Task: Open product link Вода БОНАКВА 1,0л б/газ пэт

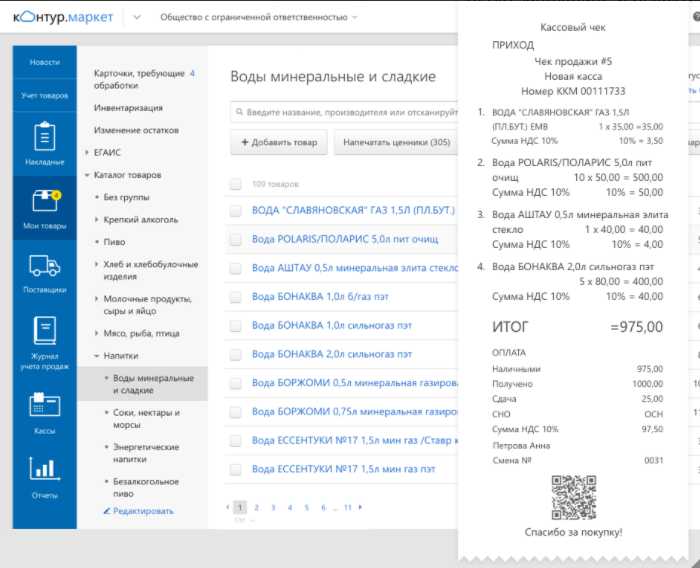Action: pyautogui.click(x=320, y=297)
